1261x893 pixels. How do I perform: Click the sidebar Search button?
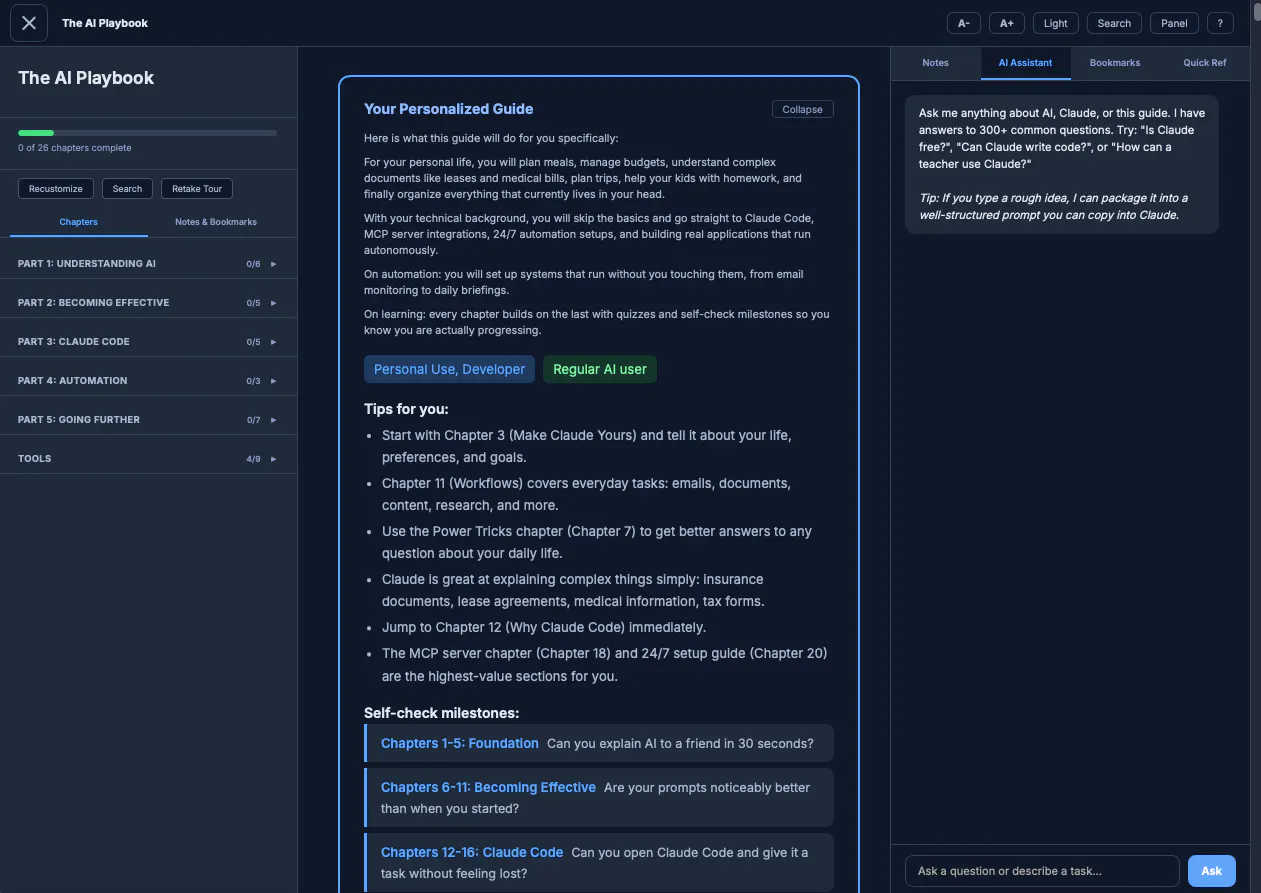tap(127, 188)
